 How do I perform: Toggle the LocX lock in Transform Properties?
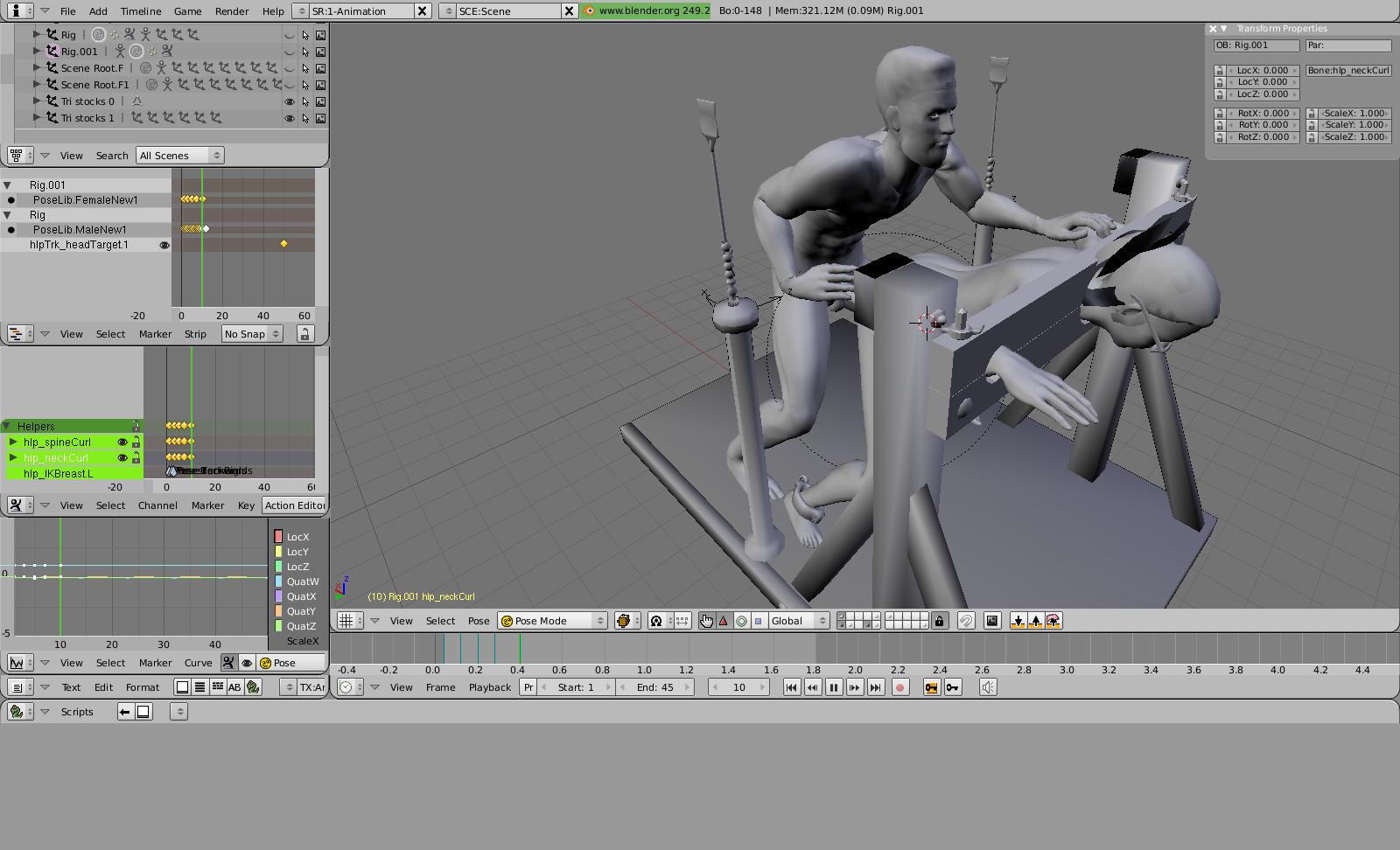[x=1220, y=71]
